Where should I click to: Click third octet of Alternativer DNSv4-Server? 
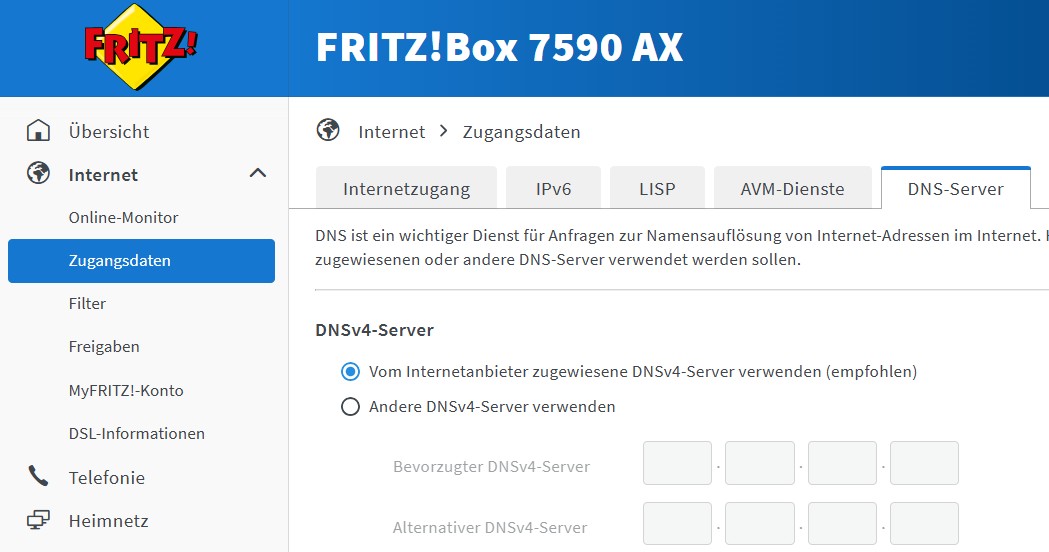842,524
